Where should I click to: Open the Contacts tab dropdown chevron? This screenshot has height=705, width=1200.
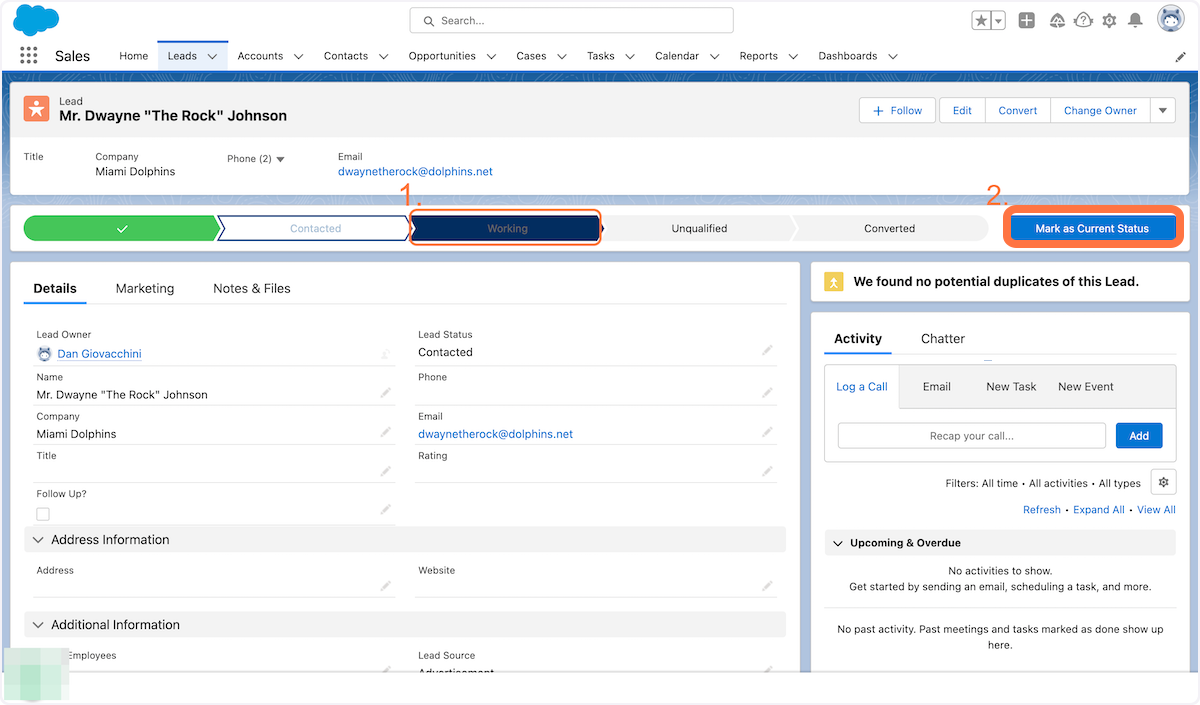pos(383,57)
